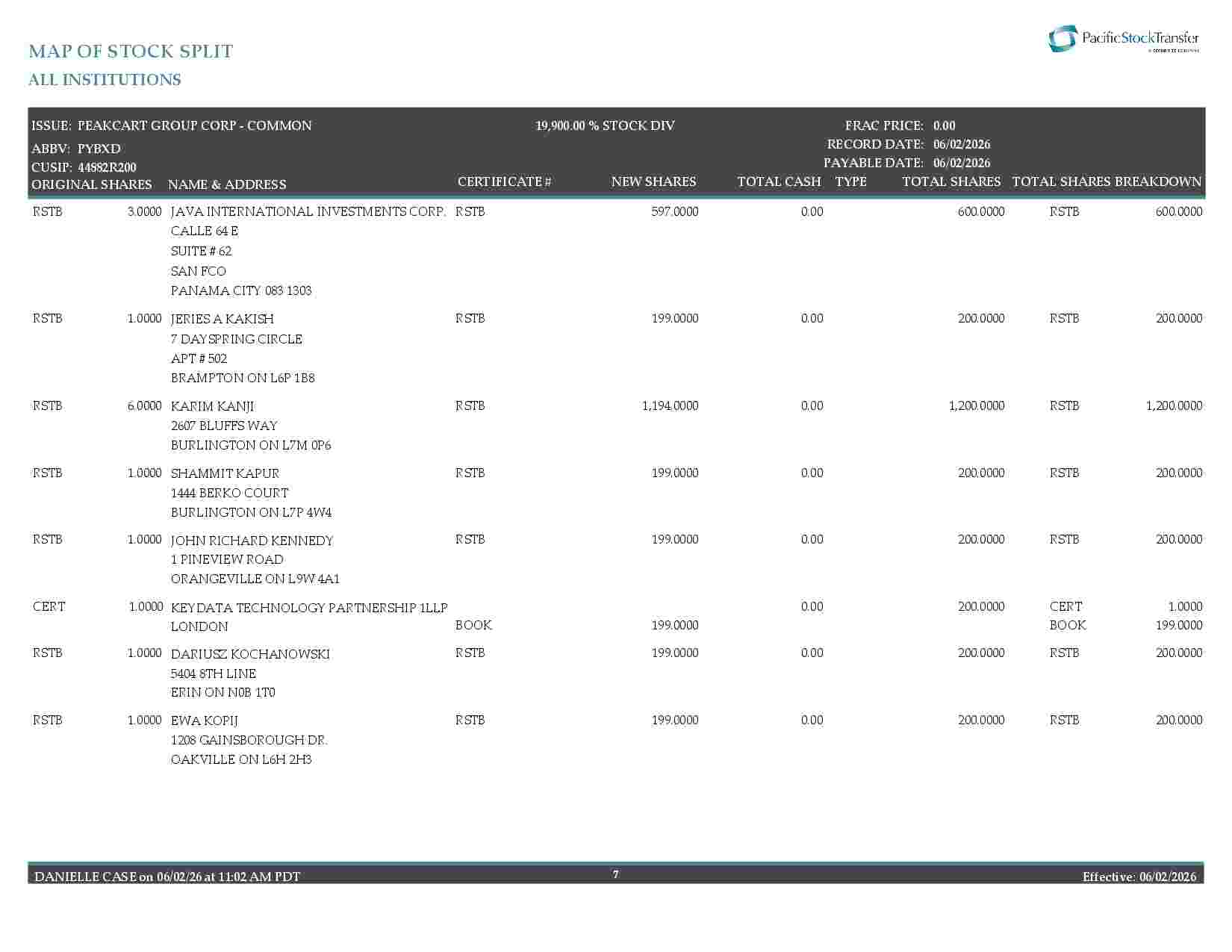Select "PANAMA CITY 083 1303" address line
This screenshot has width=1232, height=952.
(x=241, y=290)
